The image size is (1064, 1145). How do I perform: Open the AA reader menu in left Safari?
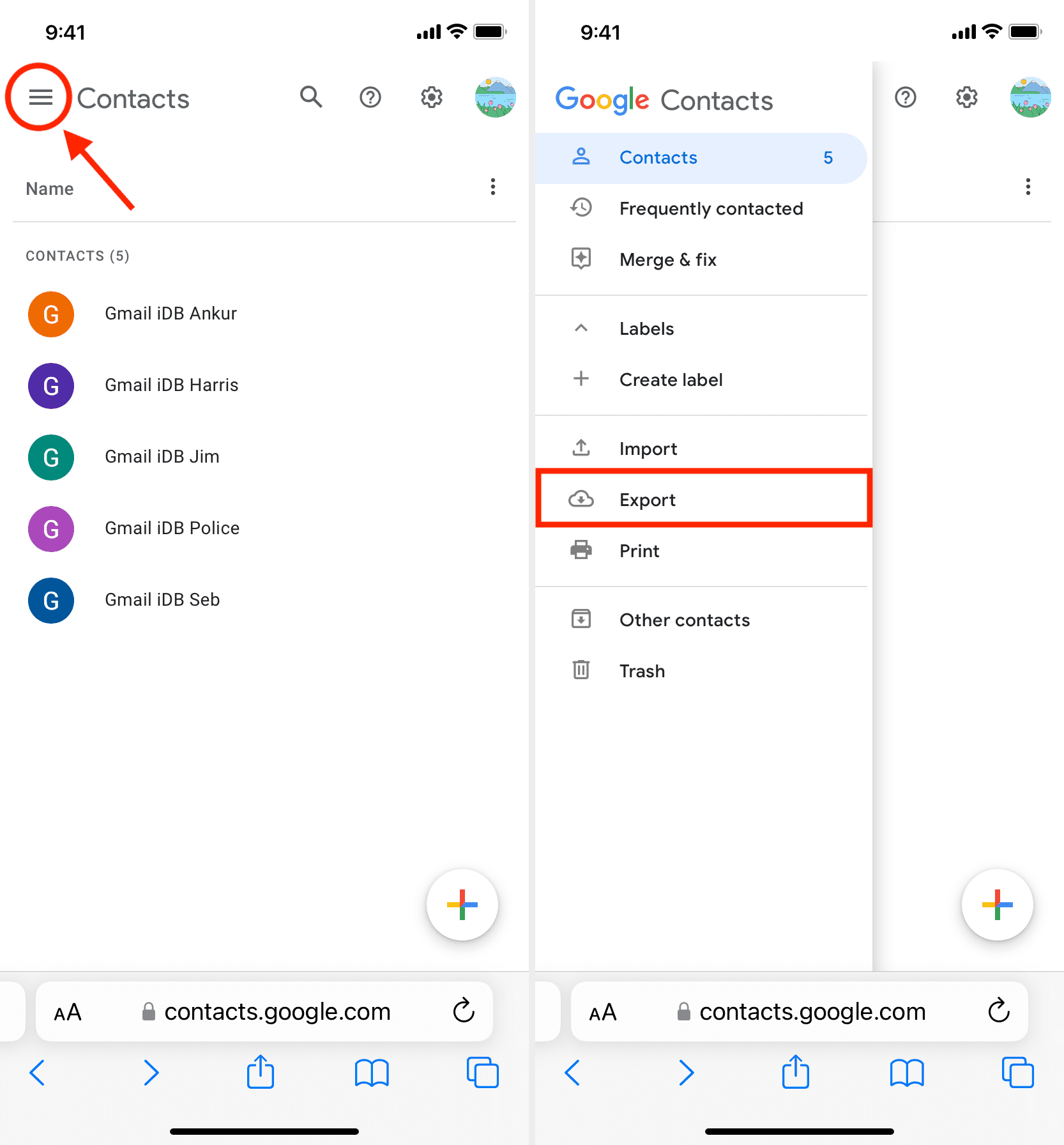[68, 1012]
